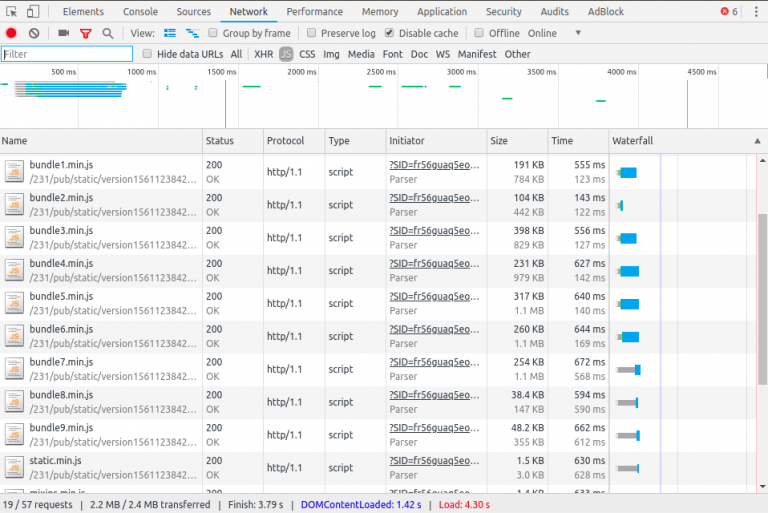This screenshot has width=768, height=513.
Task: Open the DevTools three-dot menu
Action: (755, 12)
